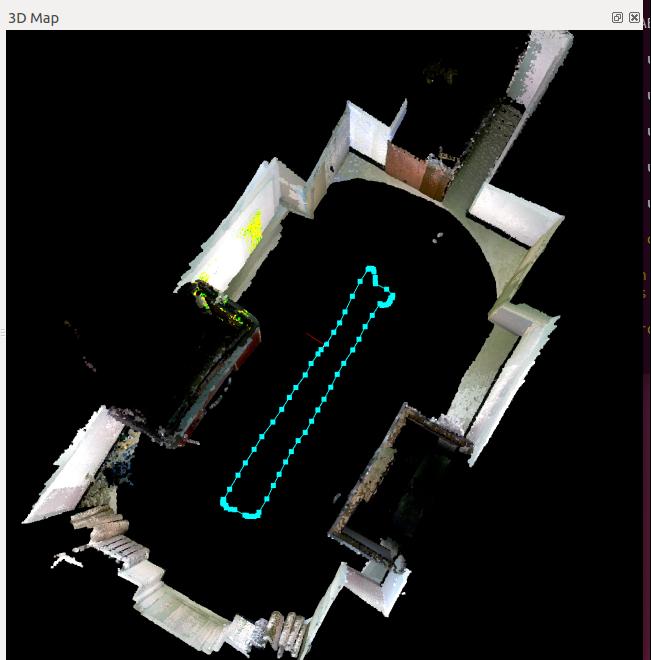This screenshot has width=651, height=660.
Task: Click the scattered white points at bottom left
Action: 68,559
